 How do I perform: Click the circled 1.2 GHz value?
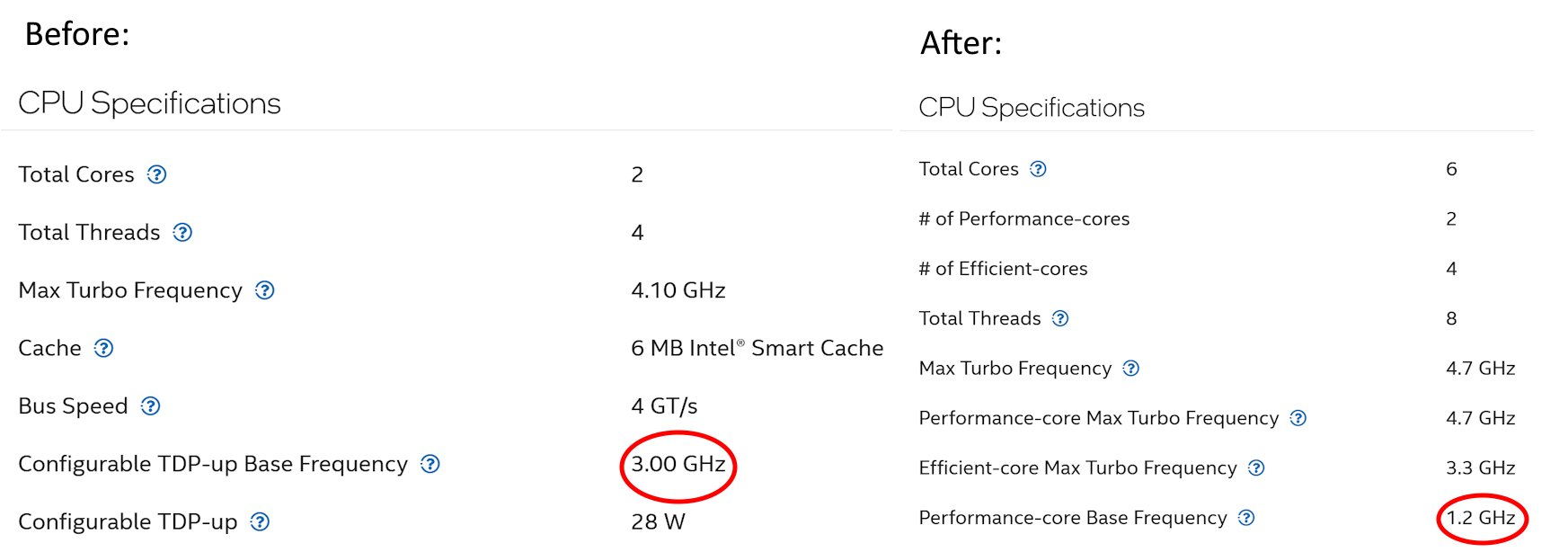1481,518
